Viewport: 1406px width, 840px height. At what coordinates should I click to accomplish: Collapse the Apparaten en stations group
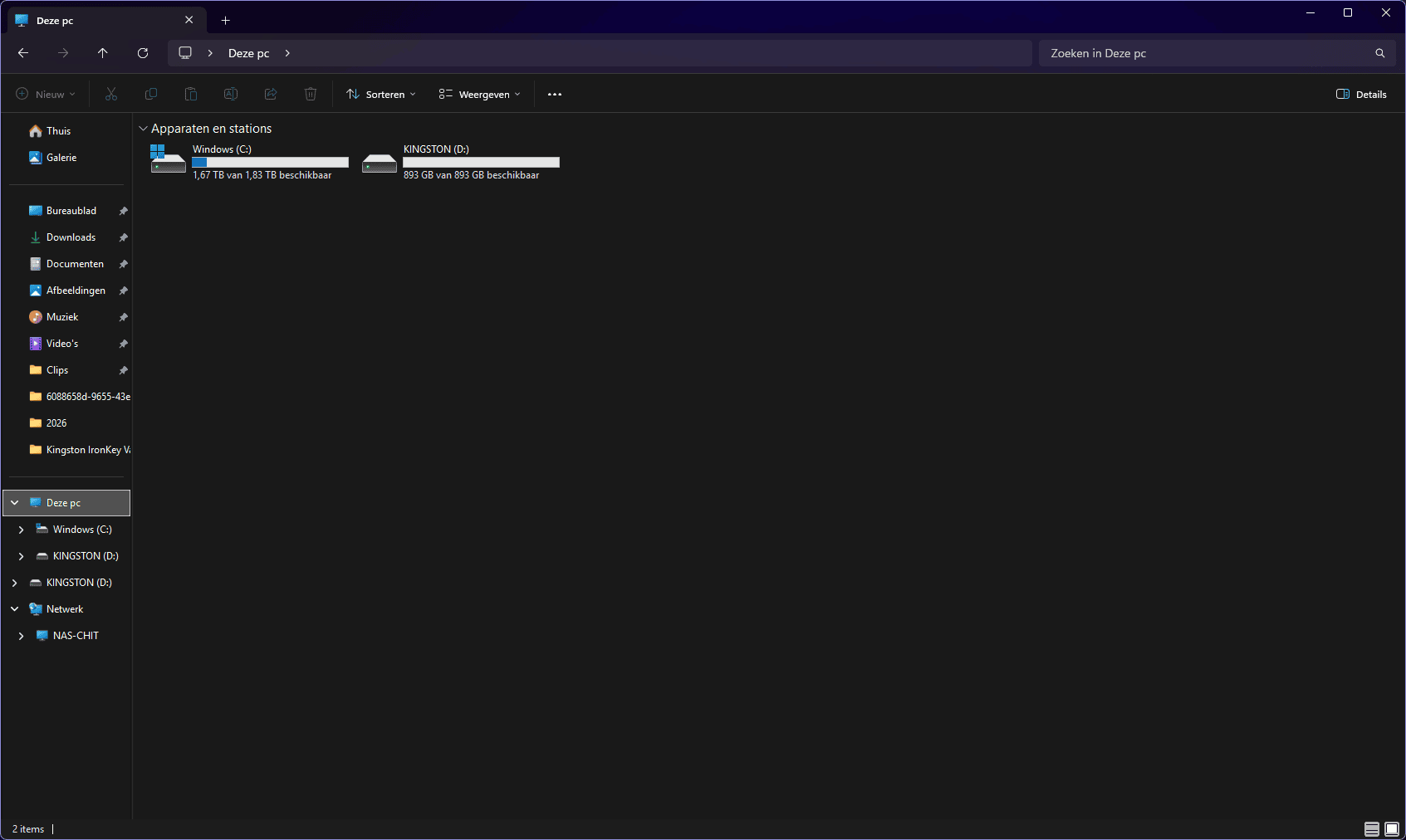point(143,129)
